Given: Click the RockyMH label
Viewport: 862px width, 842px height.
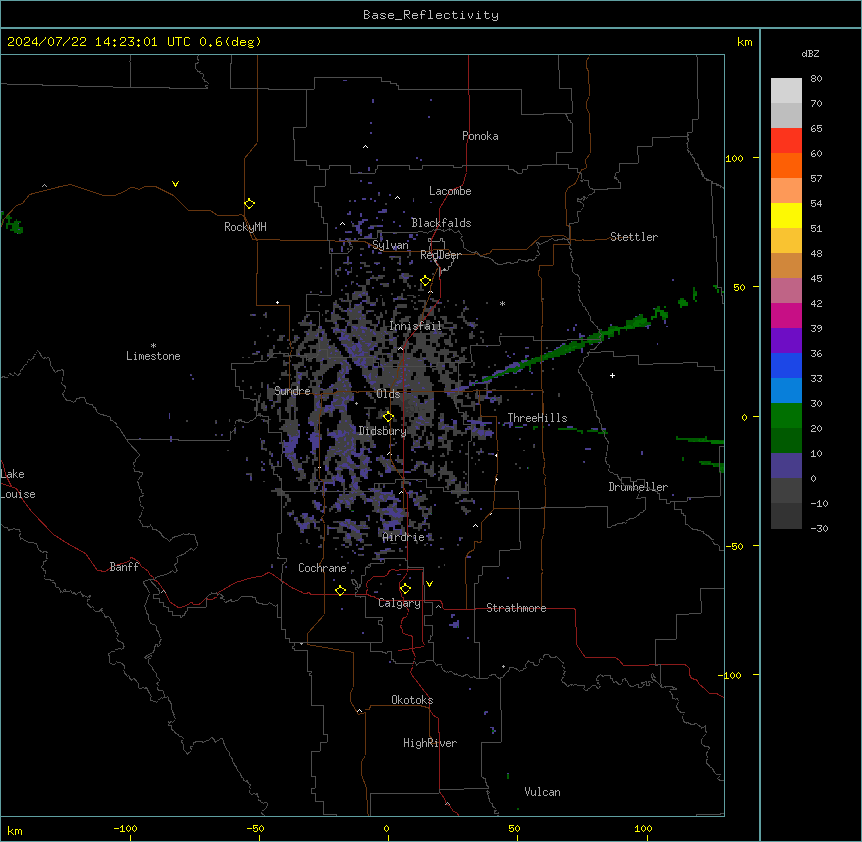Looking at the screenshot, I should pyautogui.click(x=245, y=227).
